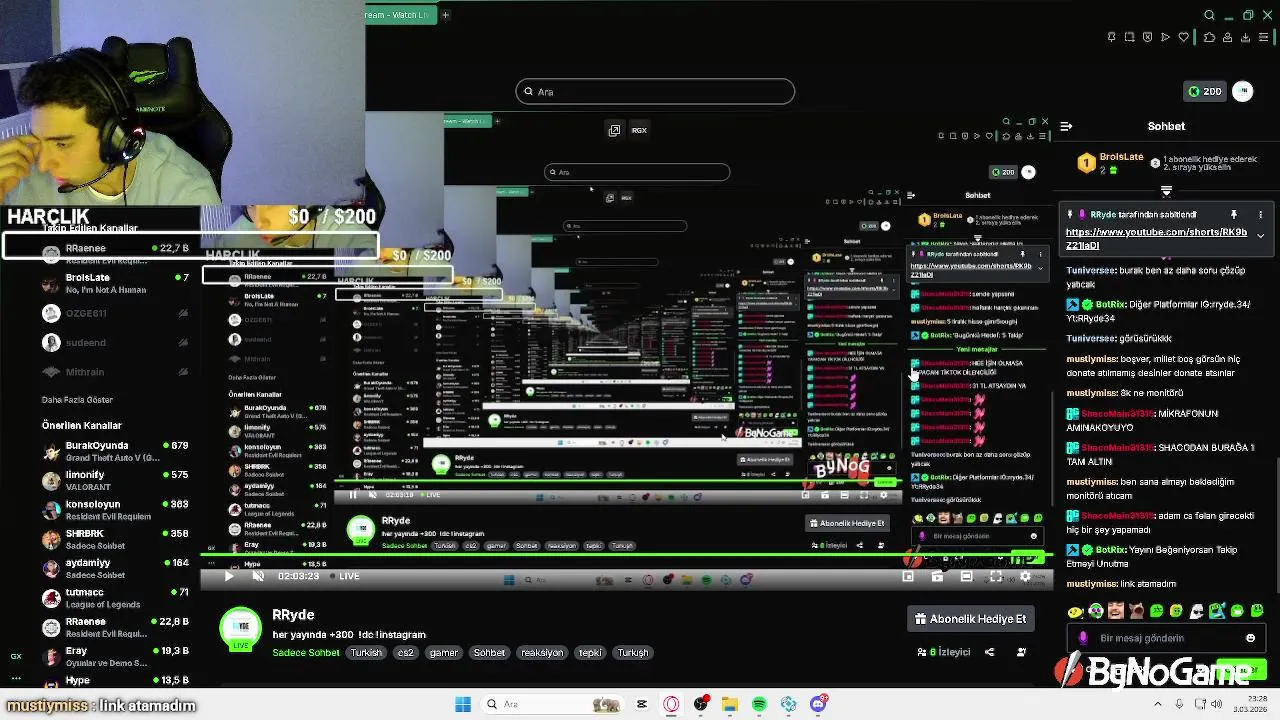Click the heart bookmark icon in toolbar
Viewport: 1280px width, 720px height.
pos(1184,37)
